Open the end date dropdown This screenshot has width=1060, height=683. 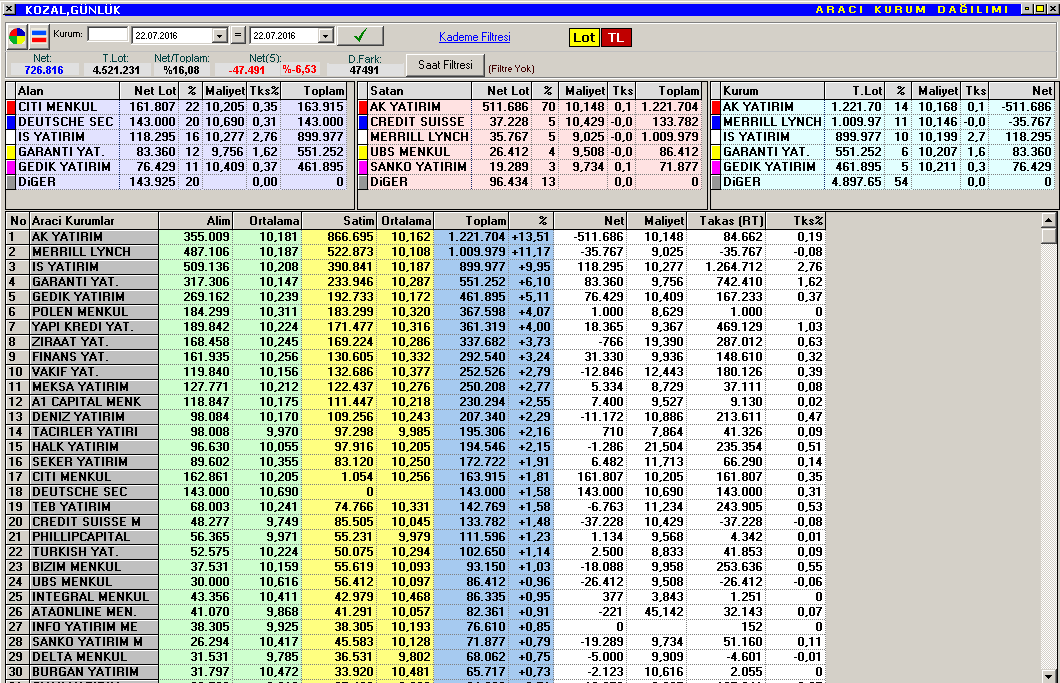coord(325,36)
